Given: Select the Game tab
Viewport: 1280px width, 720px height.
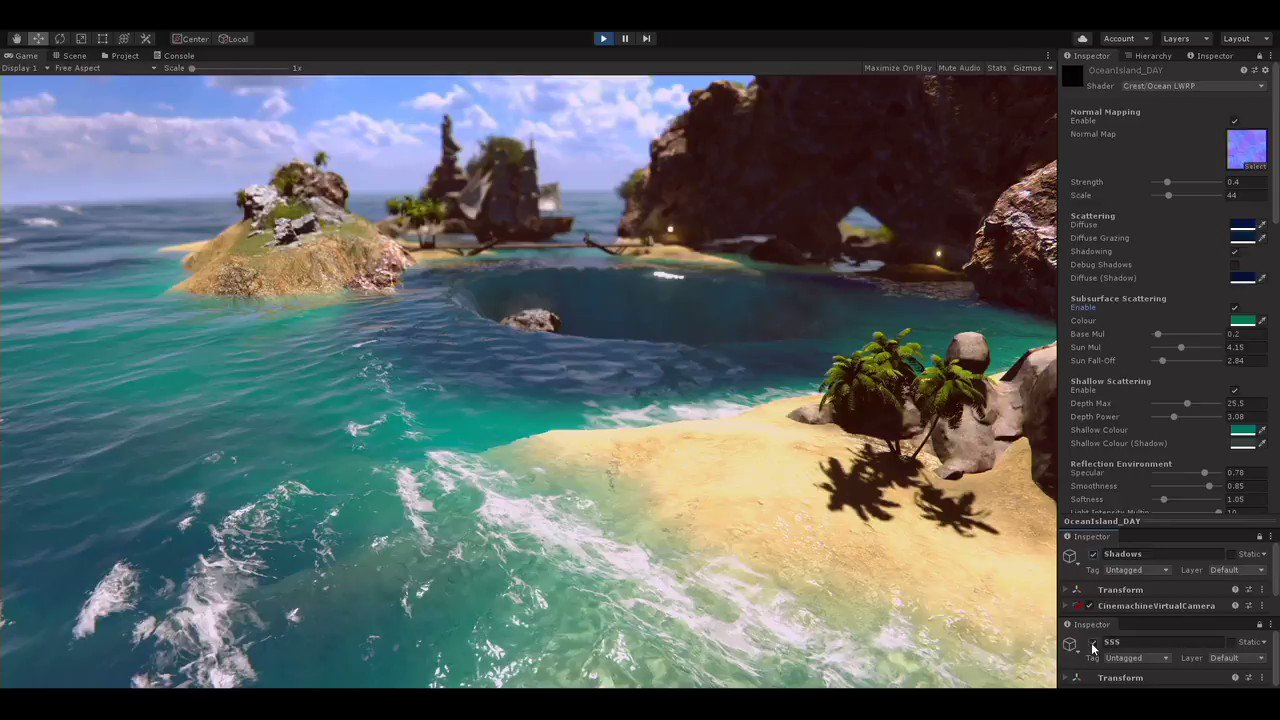Looking at the screenshot, I should [21, 56].
